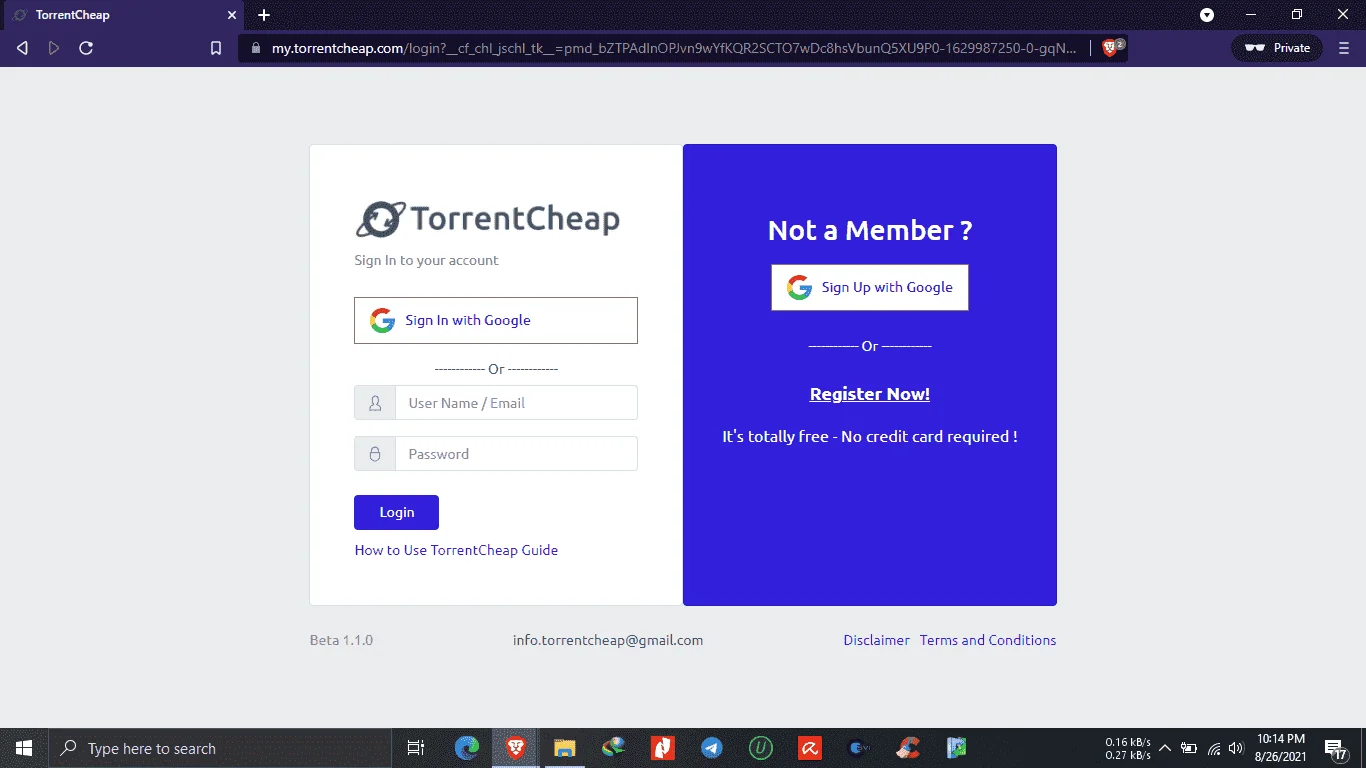Image resolution: width=1366 pixels, height=768 pixels.
Task: Go back using the browser back arrow
Action: click(22, 48)
